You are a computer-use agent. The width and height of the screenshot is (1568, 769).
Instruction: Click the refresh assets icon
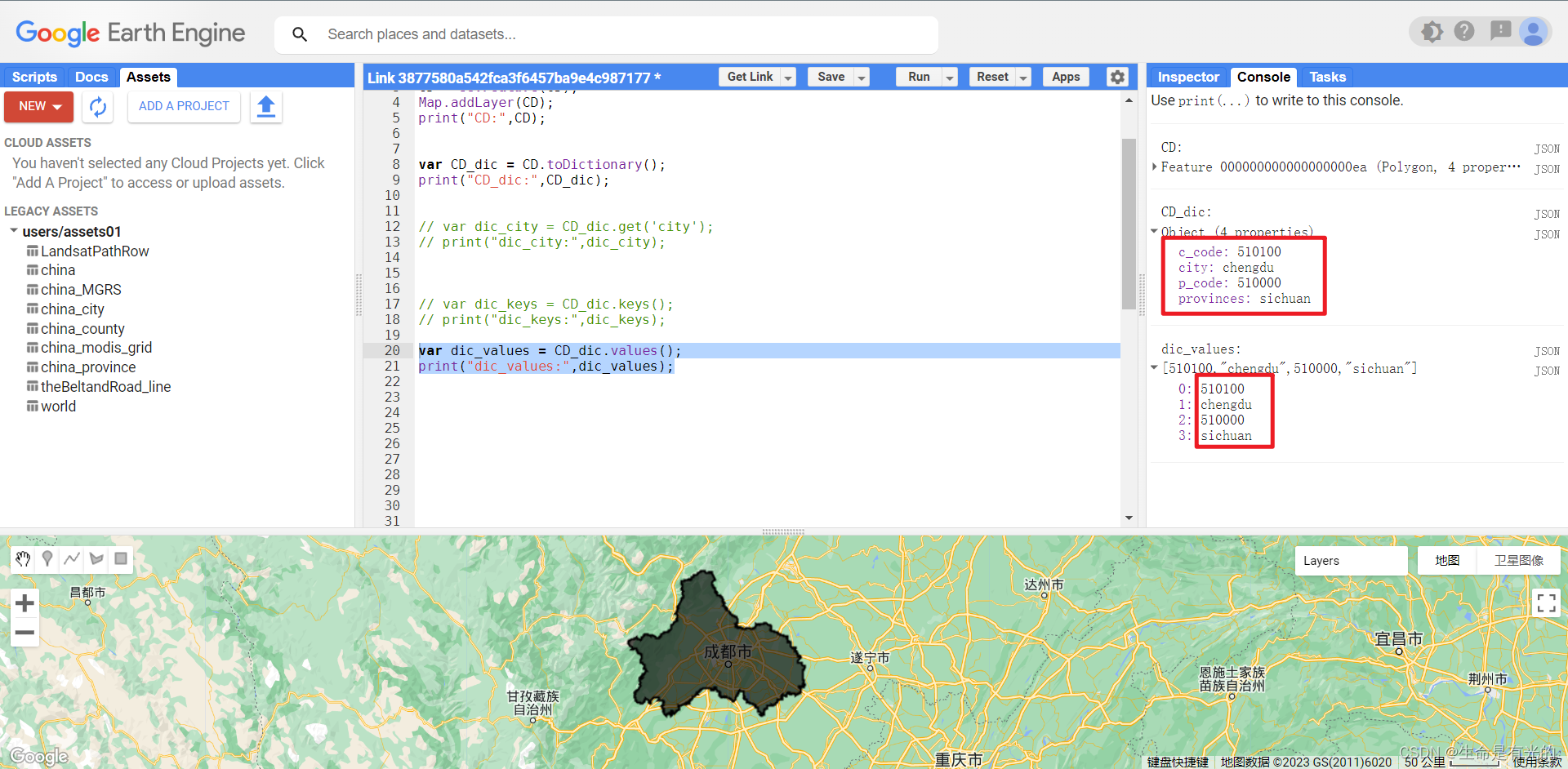[98, 107]
